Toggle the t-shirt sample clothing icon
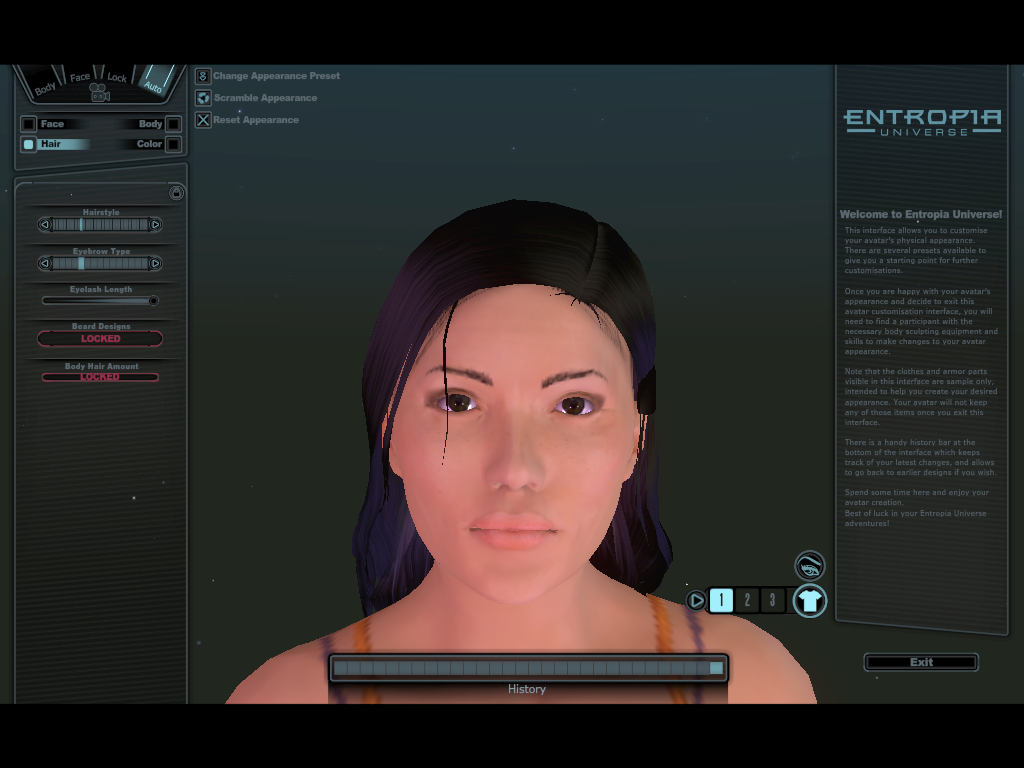Screen dimensions: 1024x768 pos(809,600)
